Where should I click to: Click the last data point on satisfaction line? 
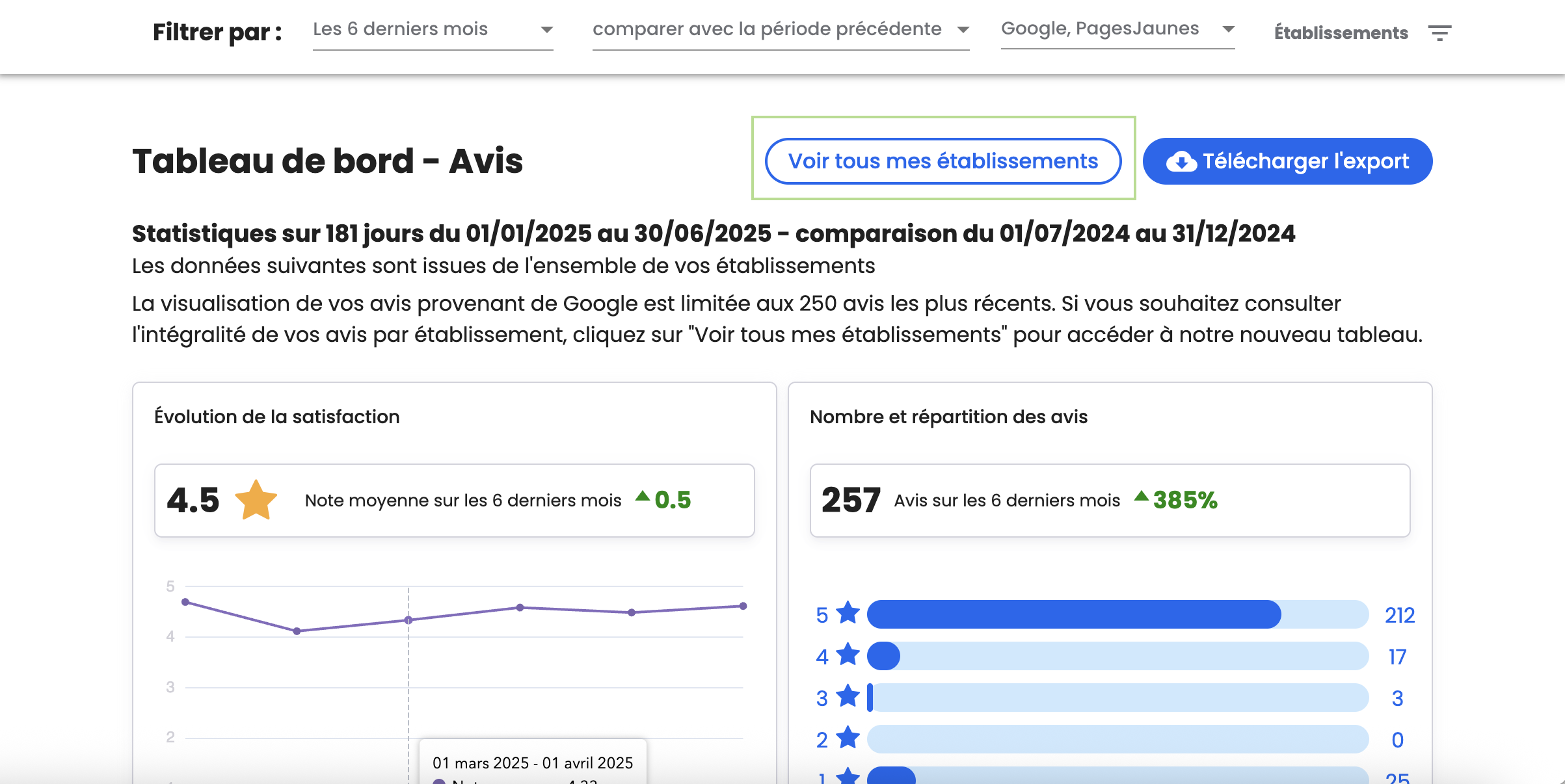743,606
